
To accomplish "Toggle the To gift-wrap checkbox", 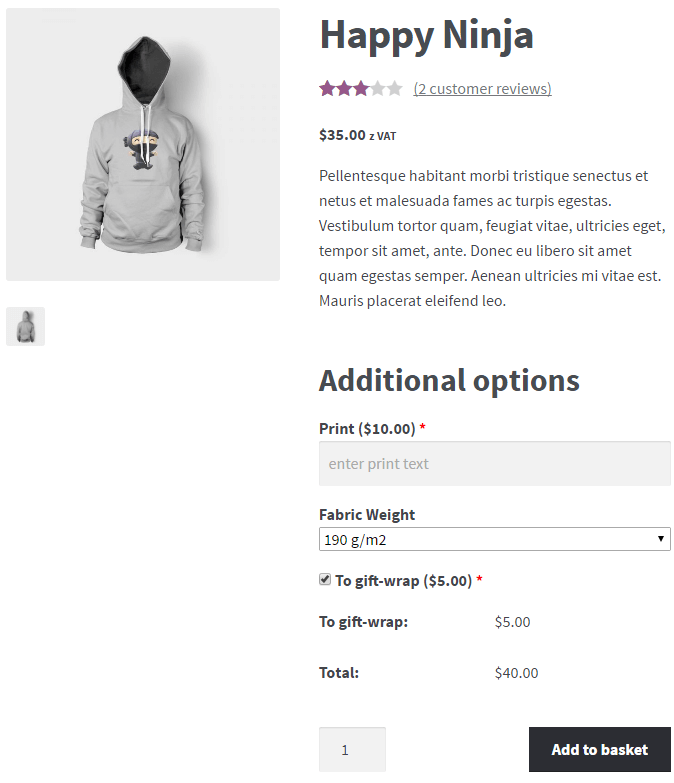I will (x=325, y=579).
